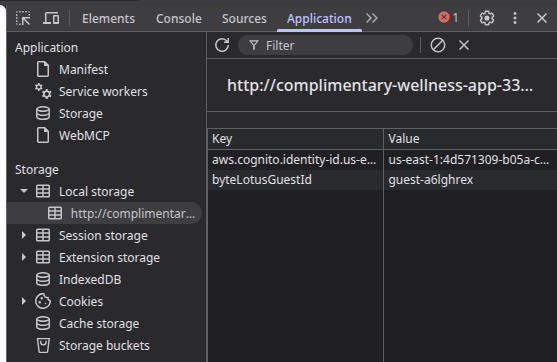Select Session storage in the sidebar
This screenshot has height=362, width=557.
[103, 236]
